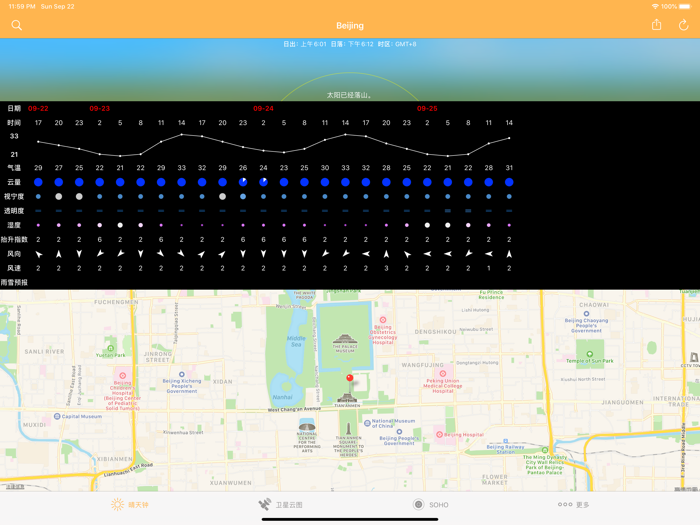Select date label 09-25
This screenshot has height=525, width=700.
[x=427, y=108]
